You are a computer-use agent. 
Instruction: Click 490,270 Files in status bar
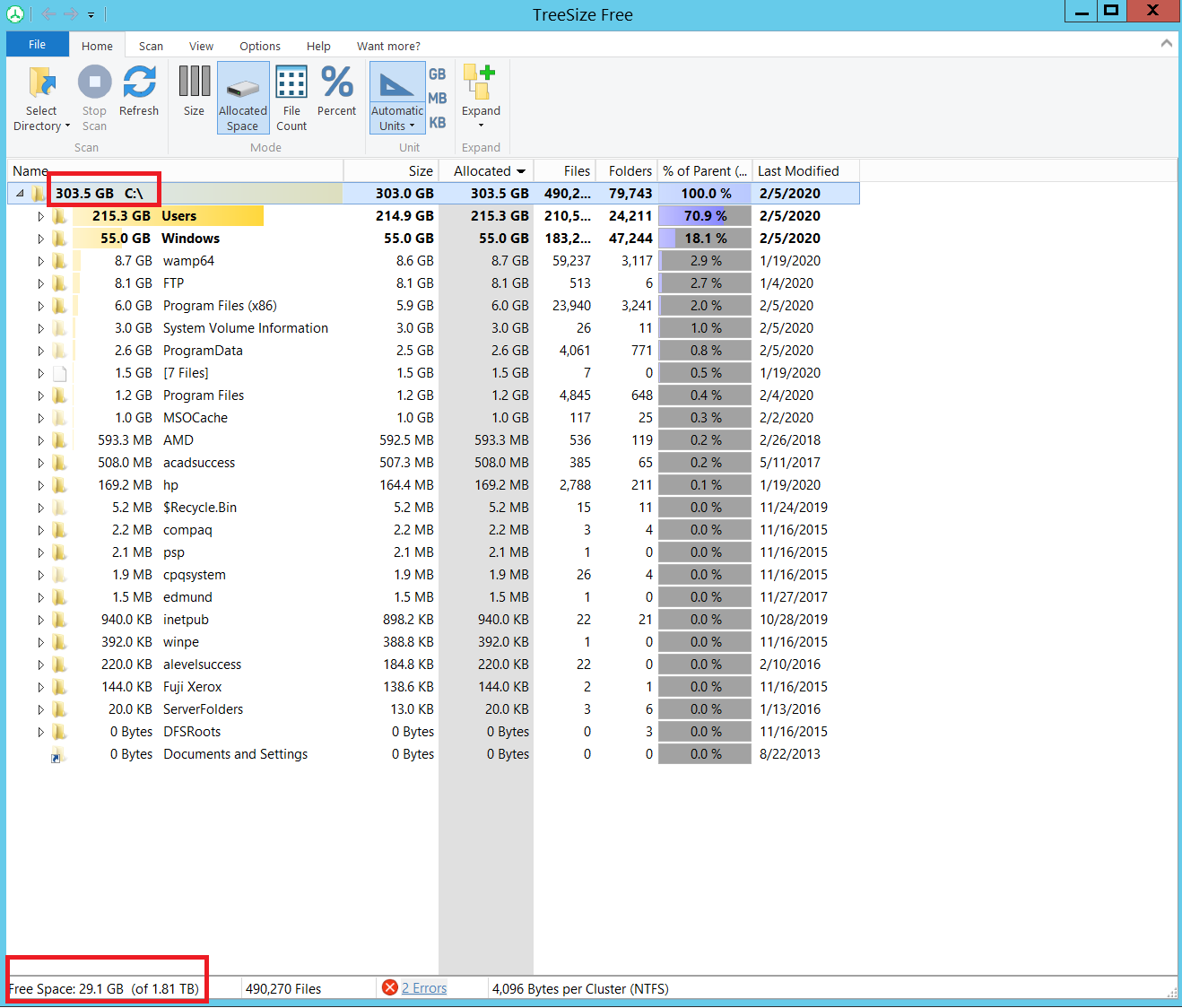click(x=283, y=989)
